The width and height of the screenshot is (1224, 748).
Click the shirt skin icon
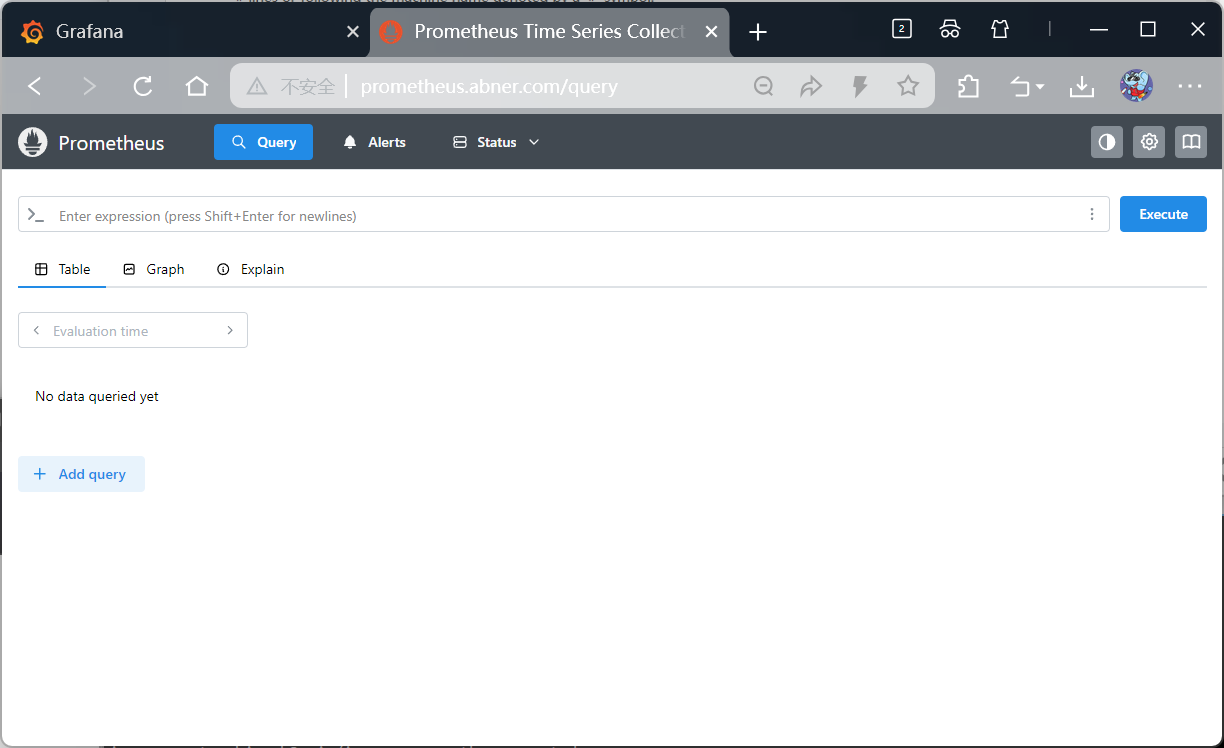point(1000,29)
